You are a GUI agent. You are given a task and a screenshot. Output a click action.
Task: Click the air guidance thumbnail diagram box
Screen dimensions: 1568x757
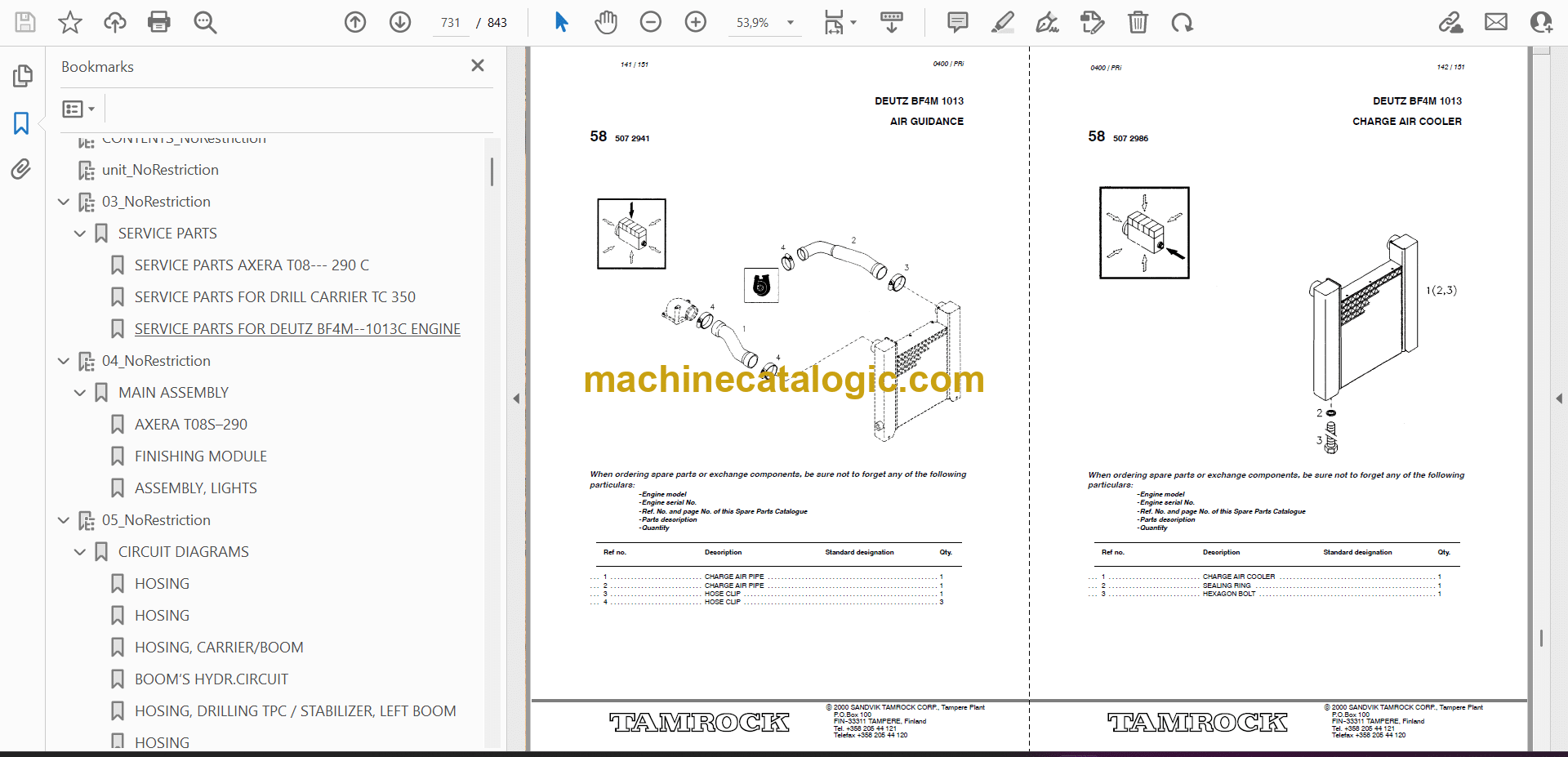[x=631, y=234]
